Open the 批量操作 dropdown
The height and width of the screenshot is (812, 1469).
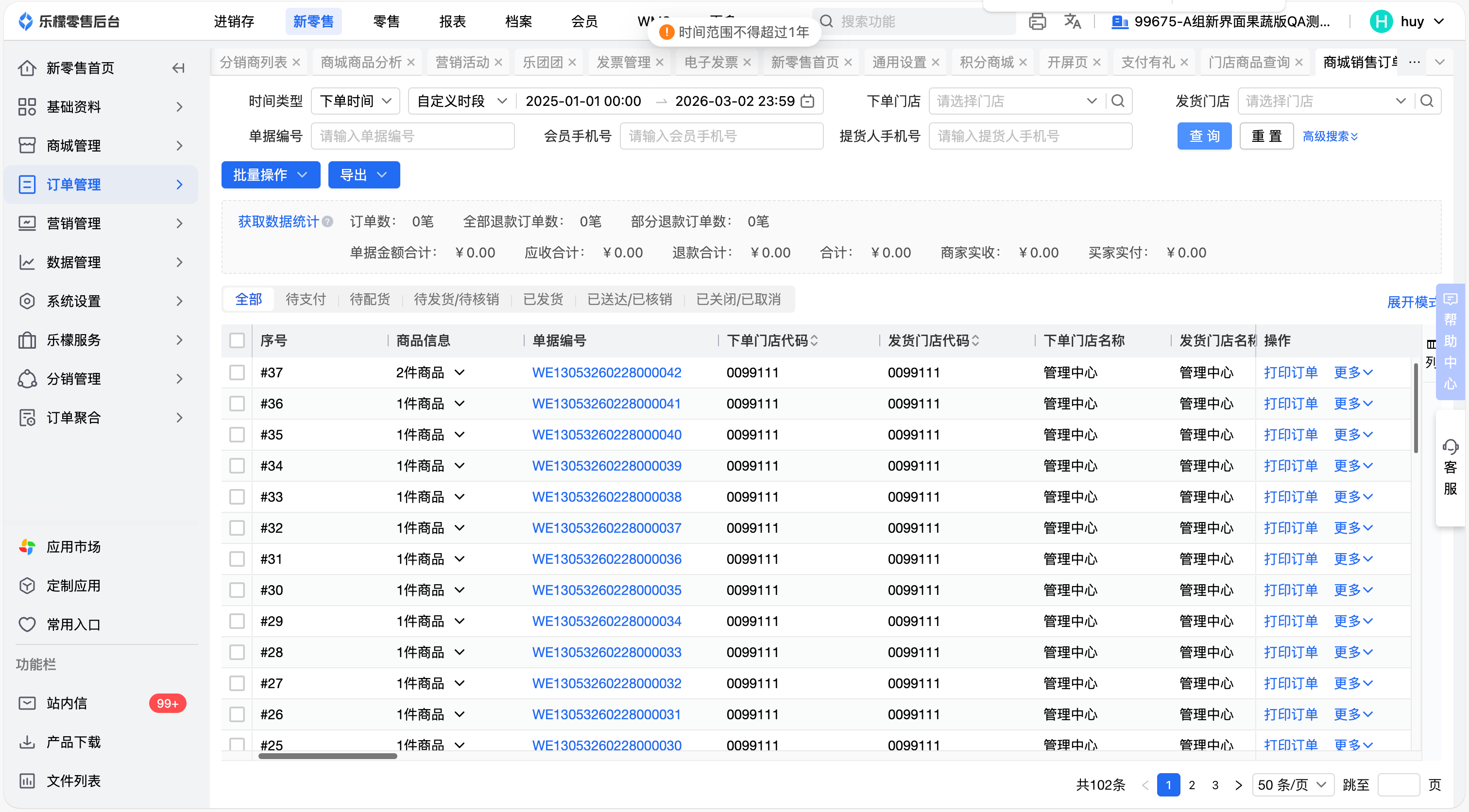tap(270, 174)
